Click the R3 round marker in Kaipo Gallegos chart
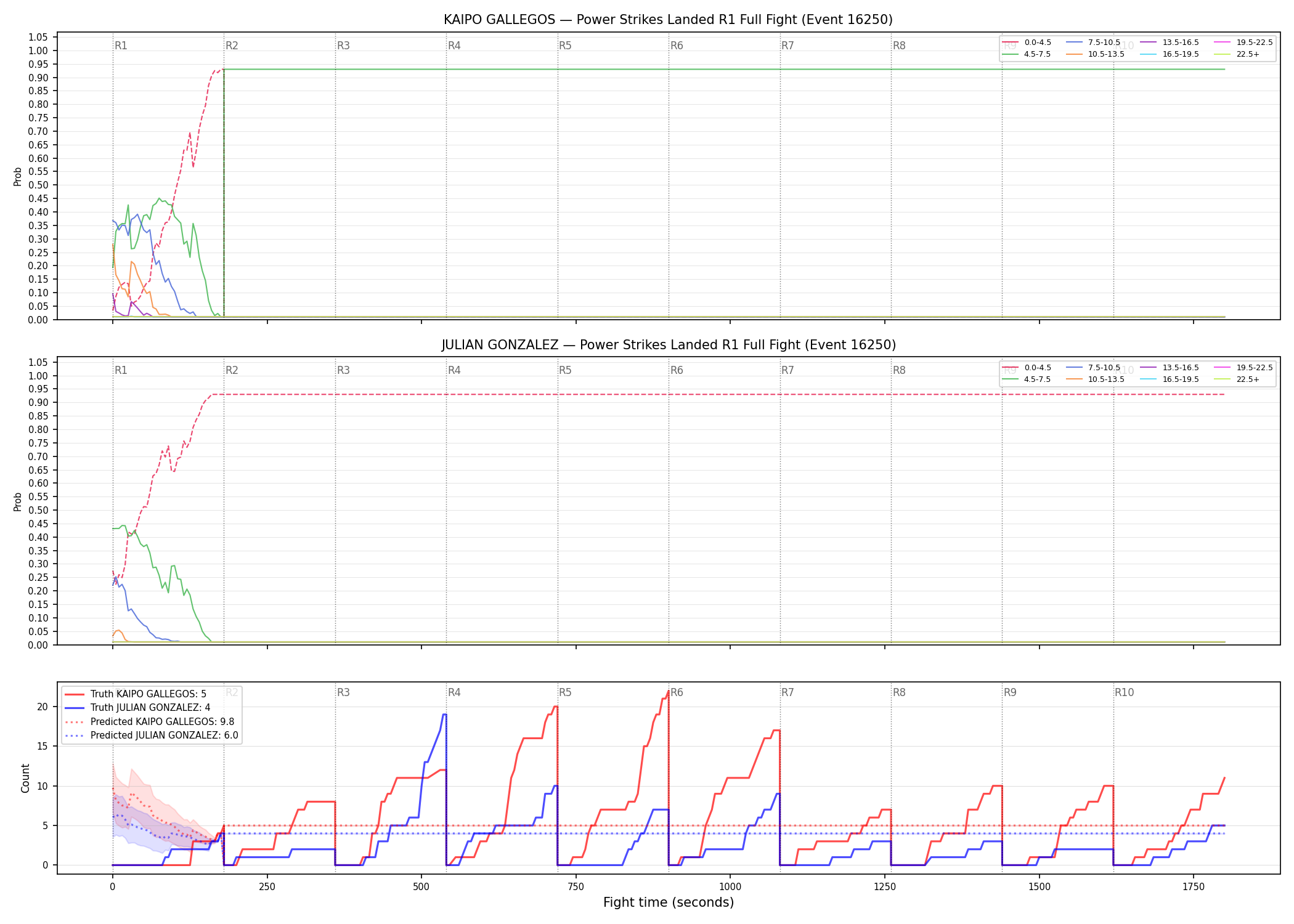The width and height of the screenshot is (1294, 924). pos(343,46)
